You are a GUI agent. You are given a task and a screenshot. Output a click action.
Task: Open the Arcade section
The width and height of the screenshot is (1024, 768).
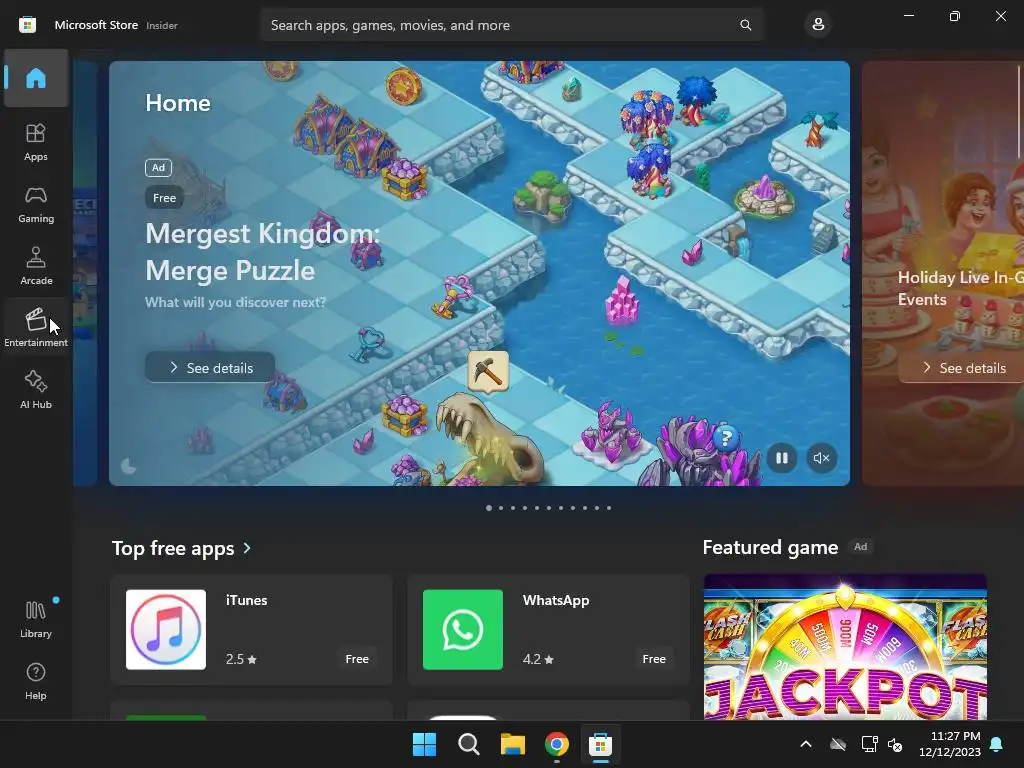point(36,266)
